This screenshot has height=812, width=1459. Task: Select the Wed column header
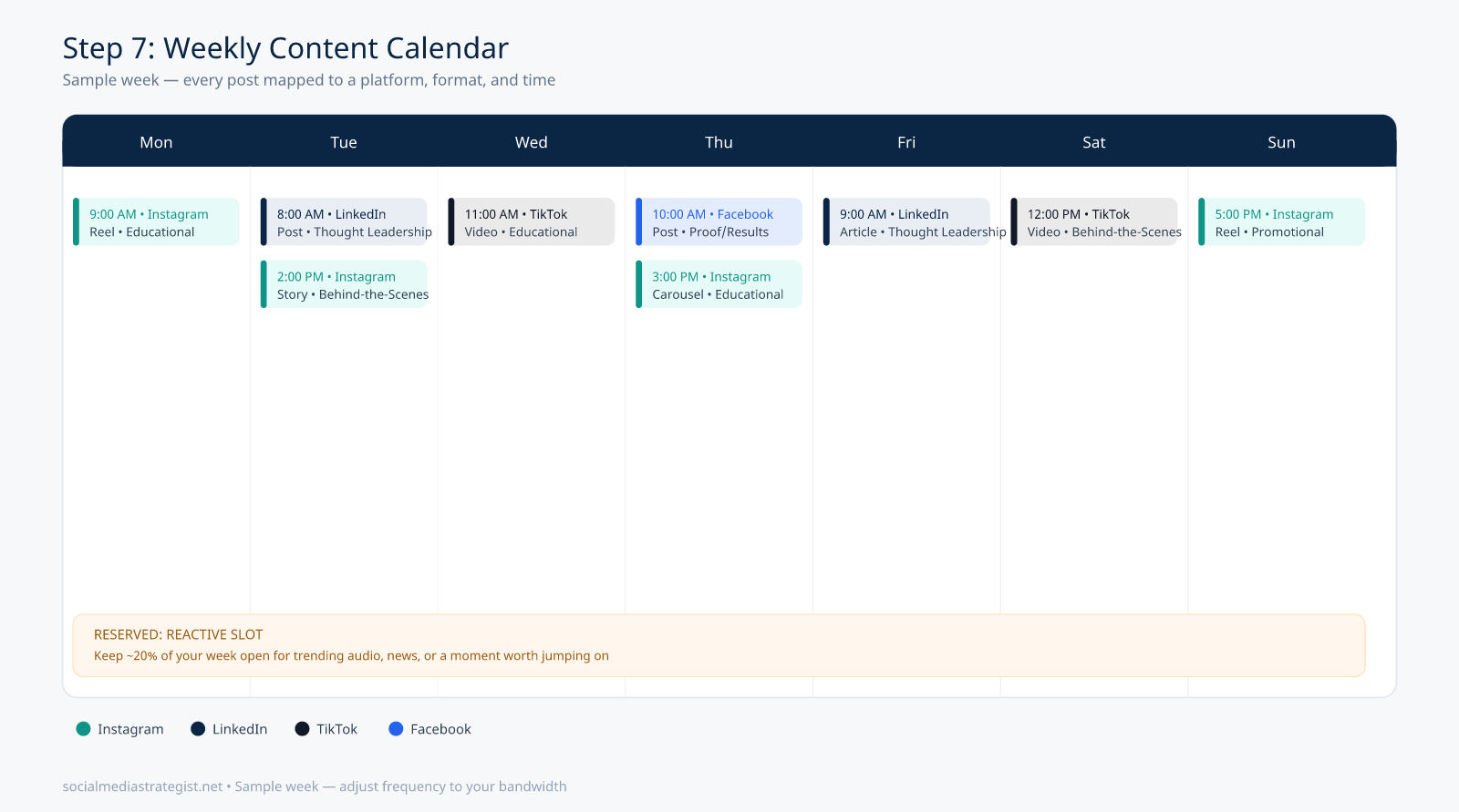click(x=532, y=142)
